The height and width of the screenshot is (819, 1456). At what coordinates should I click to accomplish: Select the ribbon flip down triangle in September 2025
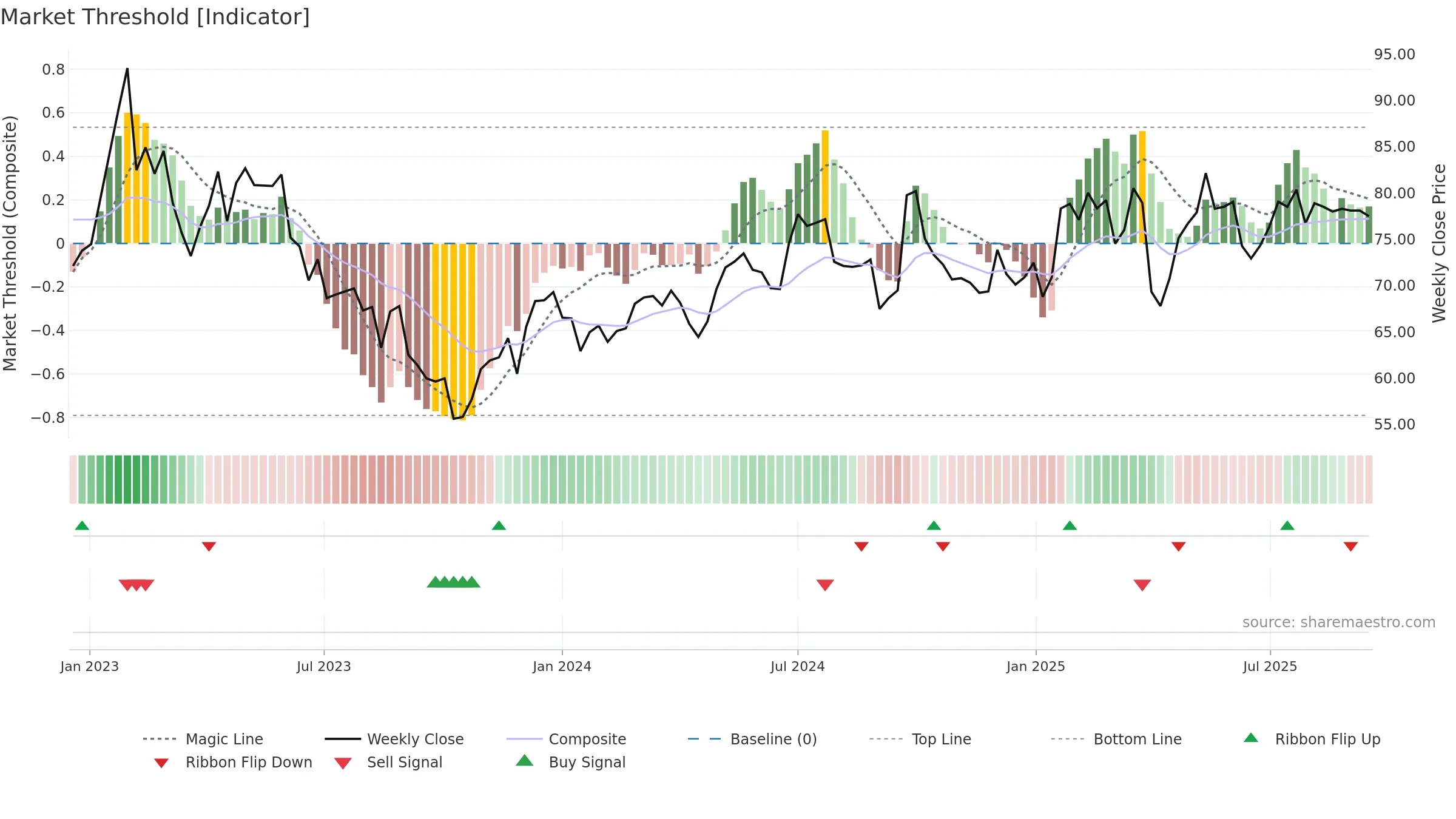tap(1350, 547)
